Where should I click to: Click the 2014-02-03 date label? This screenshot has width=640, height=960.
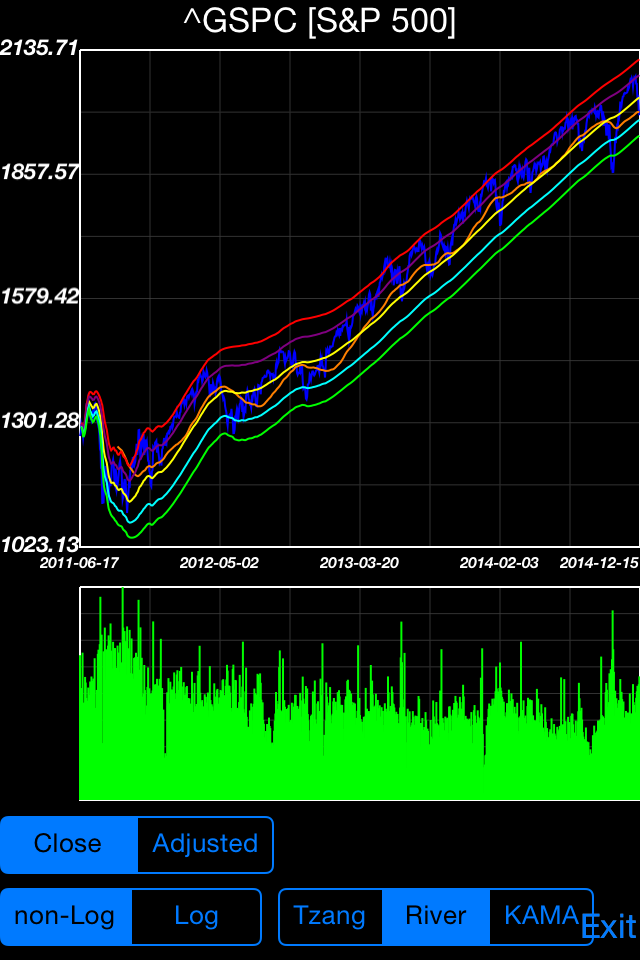(x=499, y=563)
